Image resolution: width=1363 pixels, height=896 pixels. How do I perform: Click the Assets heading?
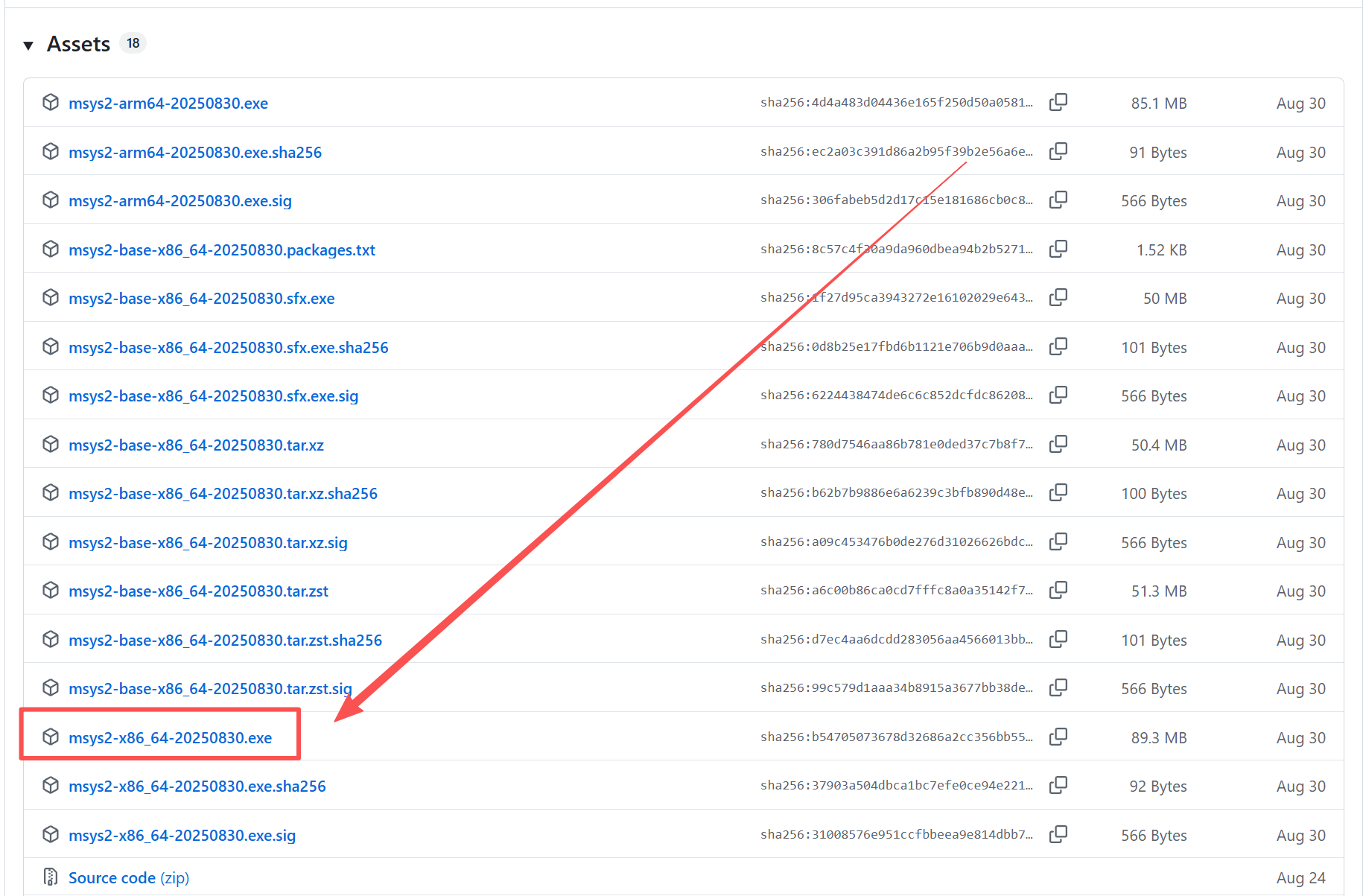tap(78, 44)
